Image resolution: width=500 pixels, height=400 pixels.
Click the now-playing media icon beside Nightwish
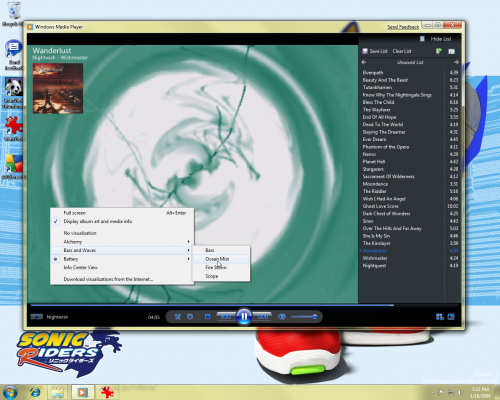pos(37,317)
